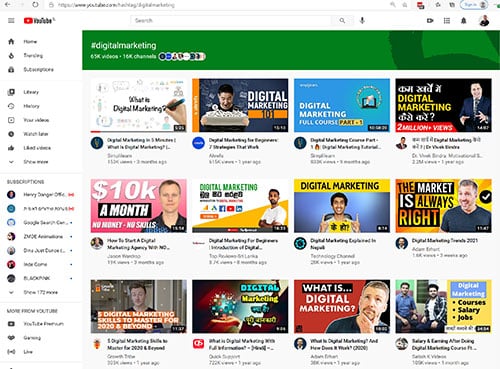Open the Market Is Always Right thumbnail
This screenshot has width=500, height=369.
(x=443, y=206)
